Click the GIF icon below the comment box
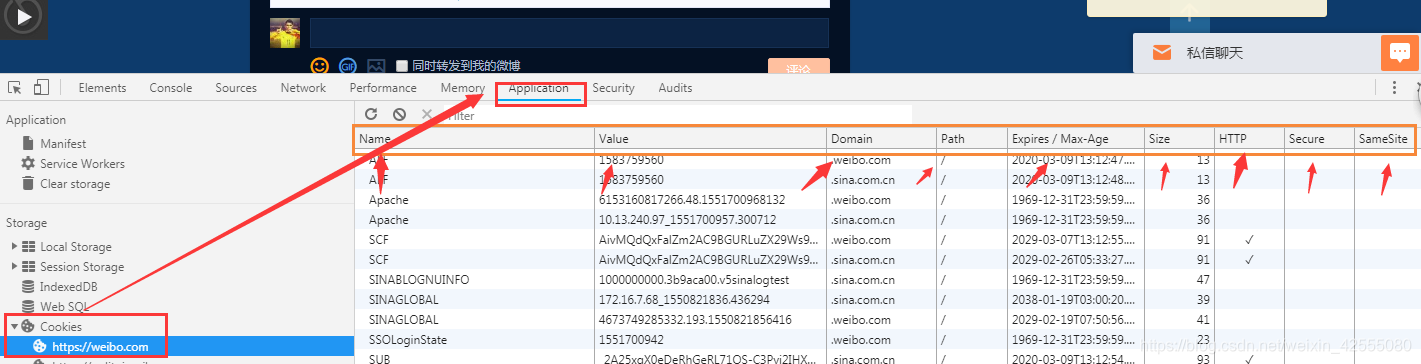This screenshot has height=364, width=1421. coord(348,66)
